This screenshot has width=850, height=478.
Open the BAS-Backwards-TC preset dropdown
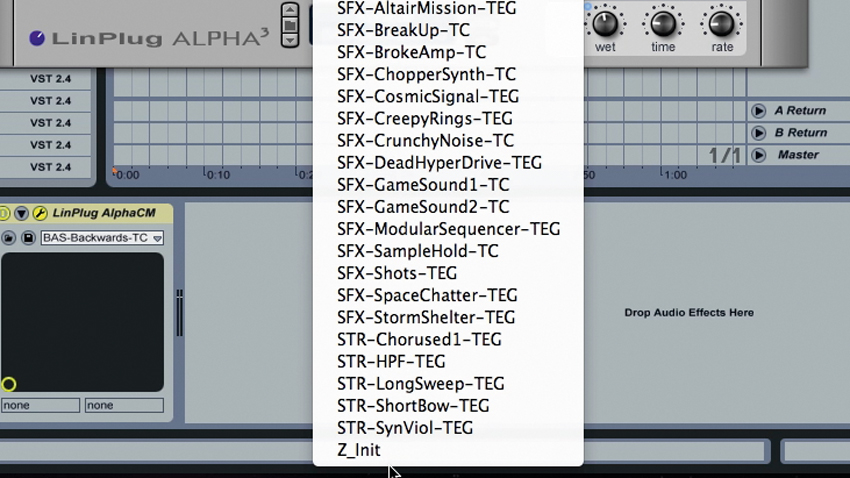tap(102, 238)
